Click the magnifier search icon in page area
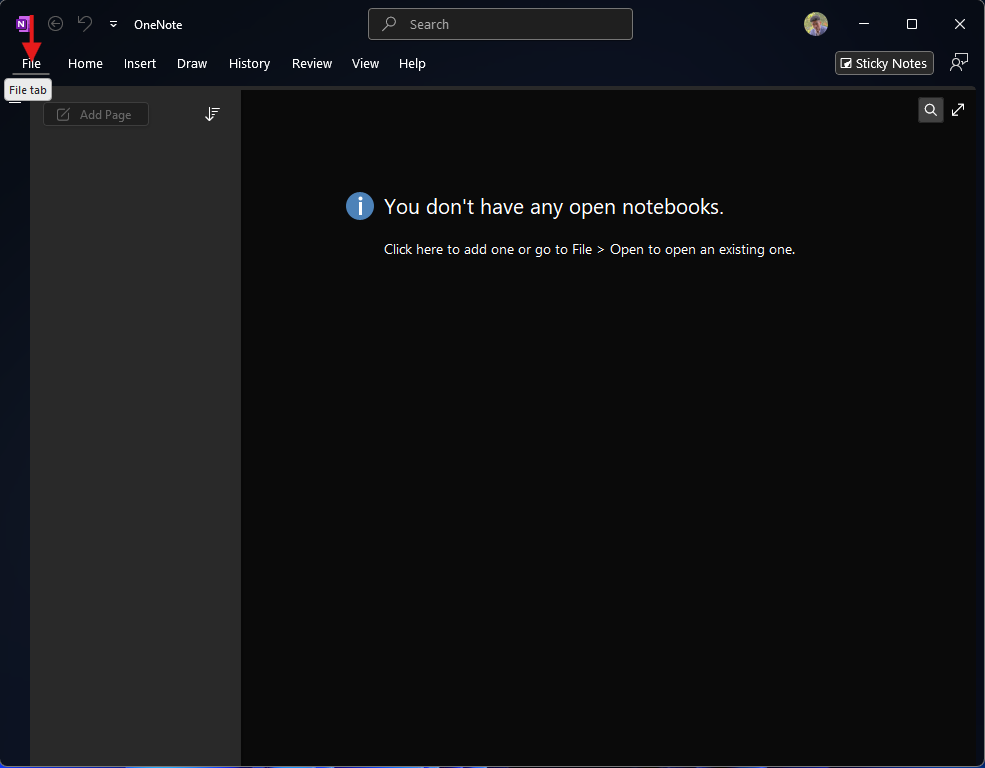The image size is (985, 768). [x=930, y=110]
